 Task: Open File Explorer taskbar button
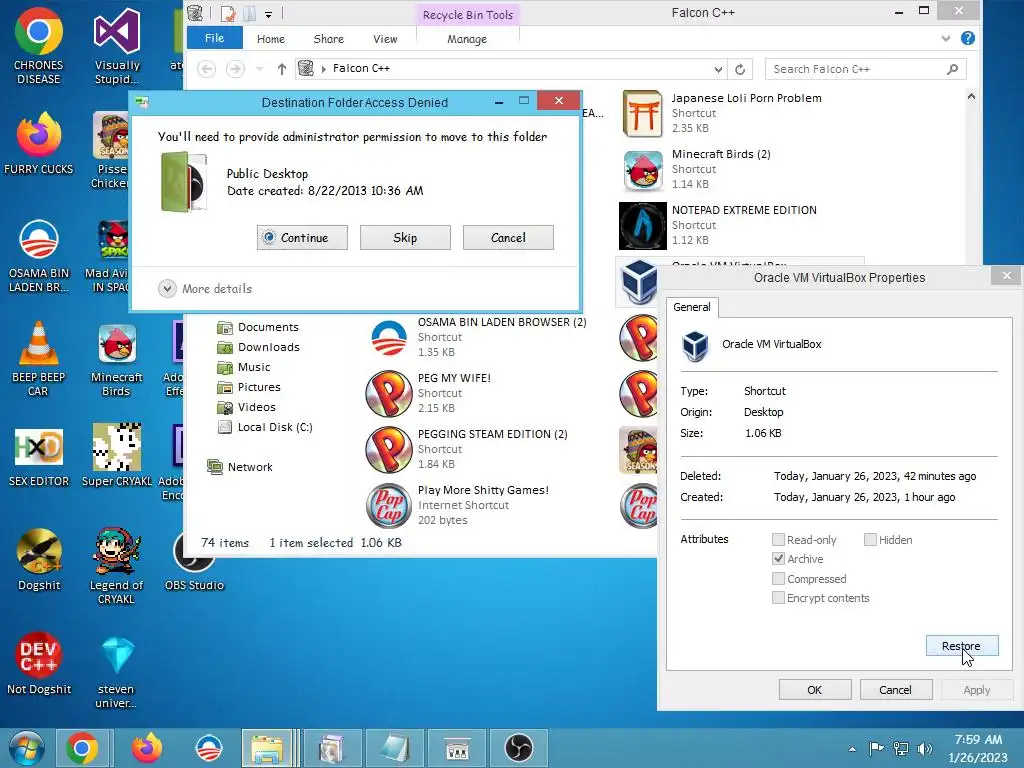tap(268, 748)
